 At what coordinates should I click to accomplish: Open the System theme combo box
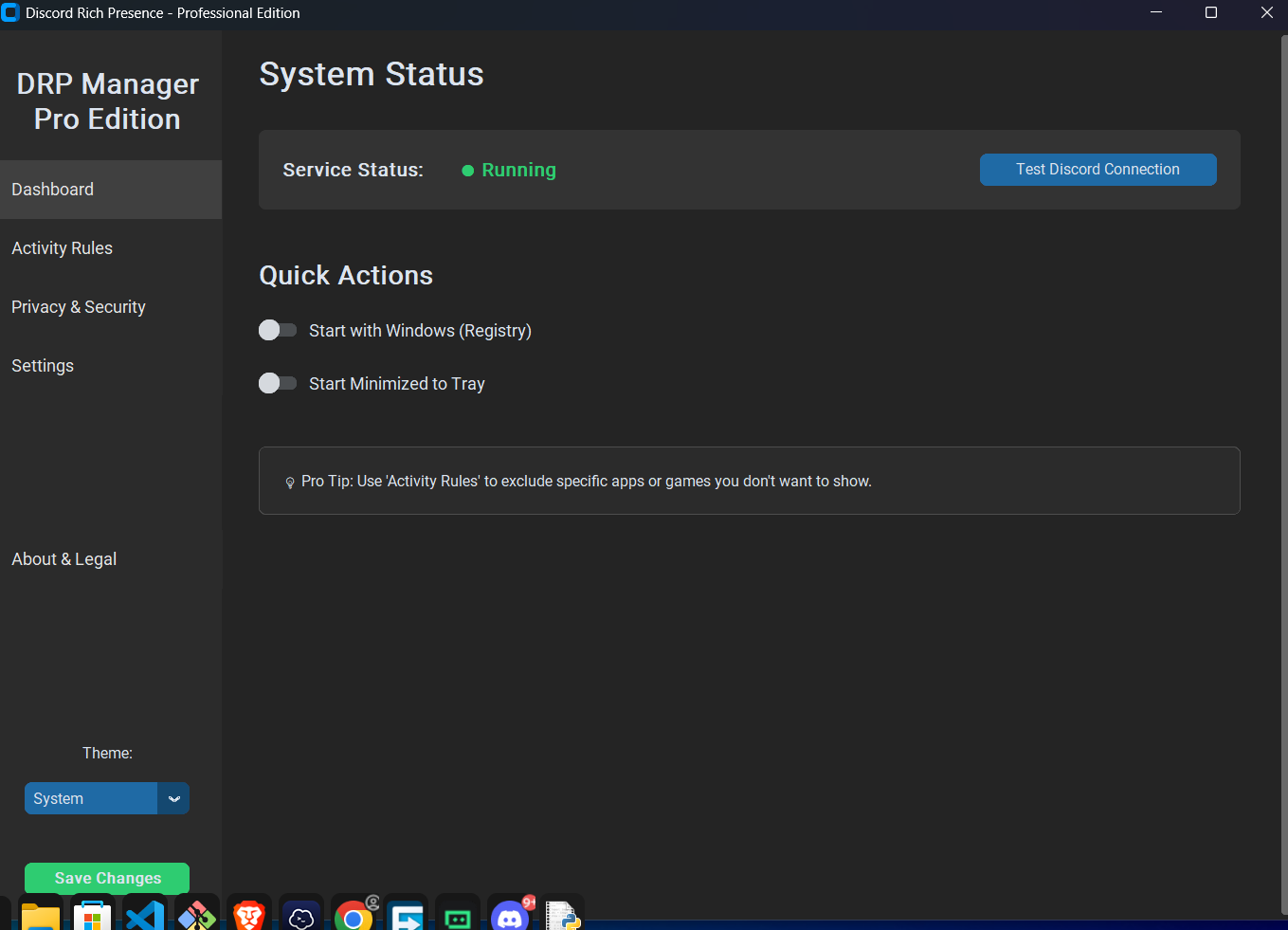[107, 798]
